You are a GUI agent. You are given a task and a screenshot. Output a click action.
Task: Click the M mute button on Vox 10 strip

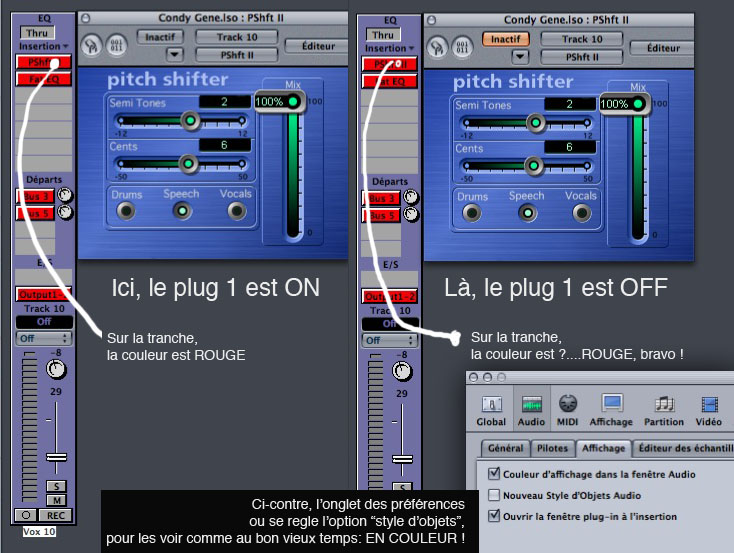56,499
